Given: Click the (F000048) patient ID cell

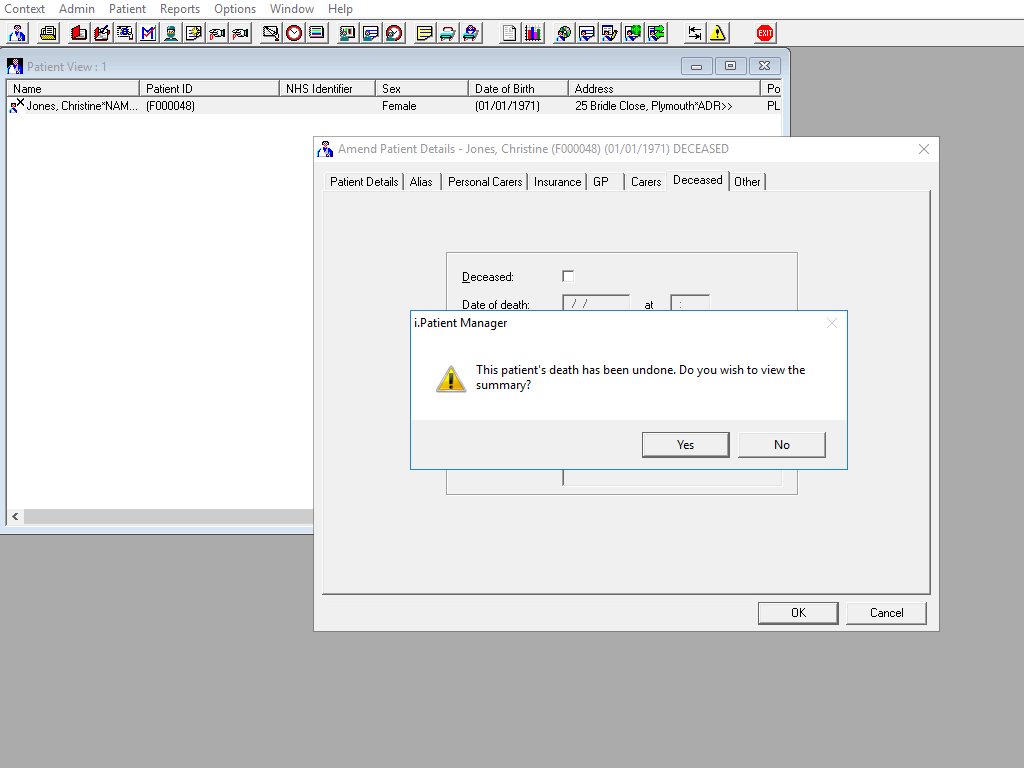Looking at the screenshot, I should pyautogui.click(x=170, y=106).
